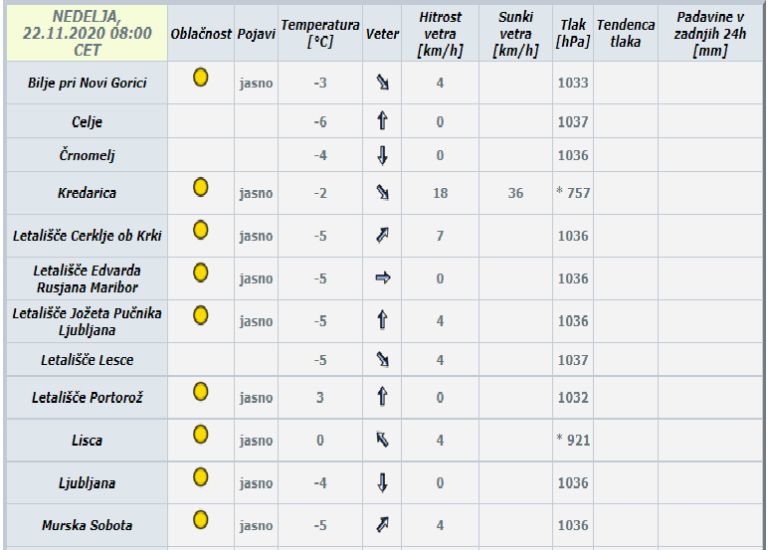Click the Padavine v zadnjih 24h header
Screen dimensions: 768x550
click(710, 34)
